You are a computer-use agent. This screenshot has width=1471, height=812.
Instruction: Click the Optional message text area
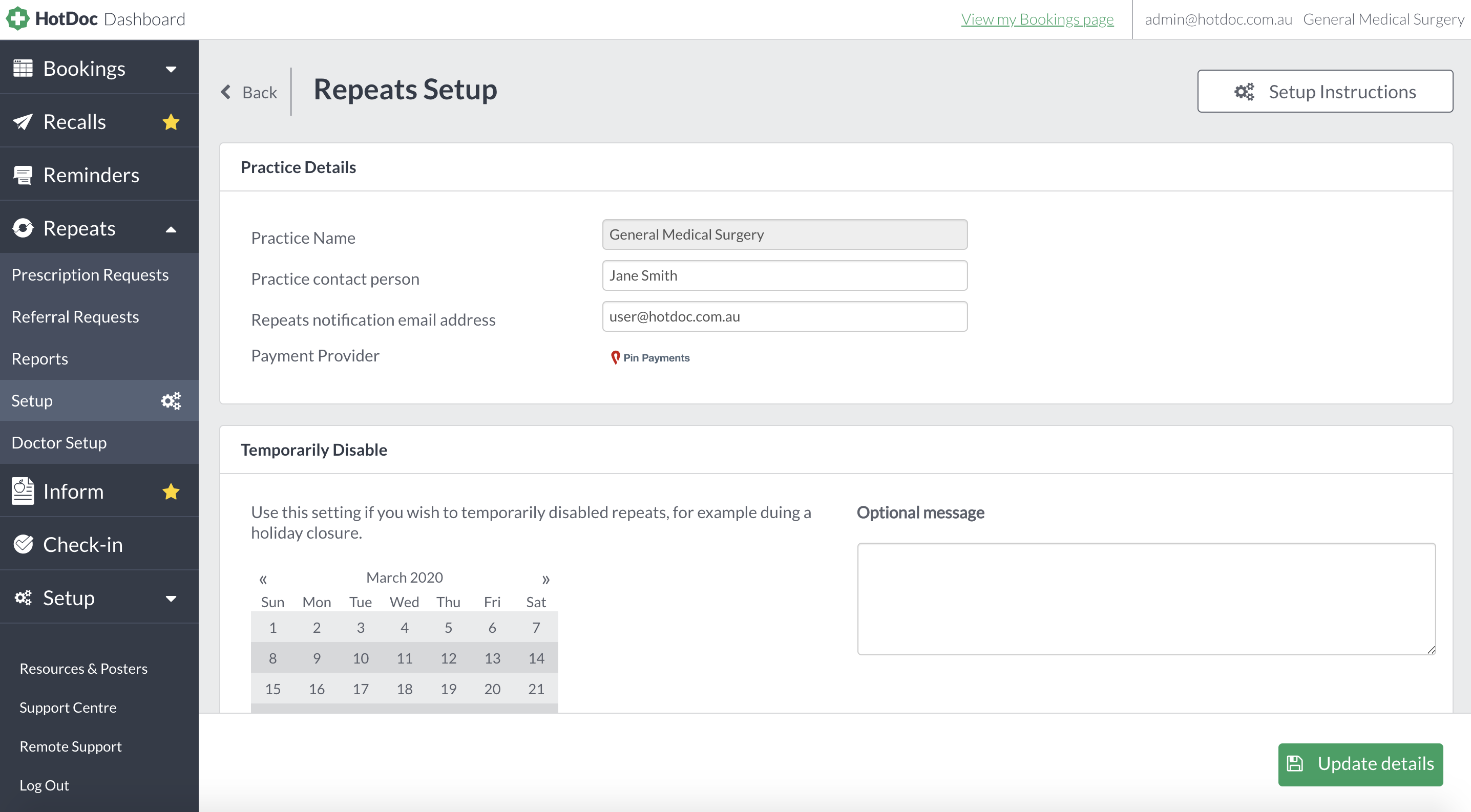[1146, 599]
